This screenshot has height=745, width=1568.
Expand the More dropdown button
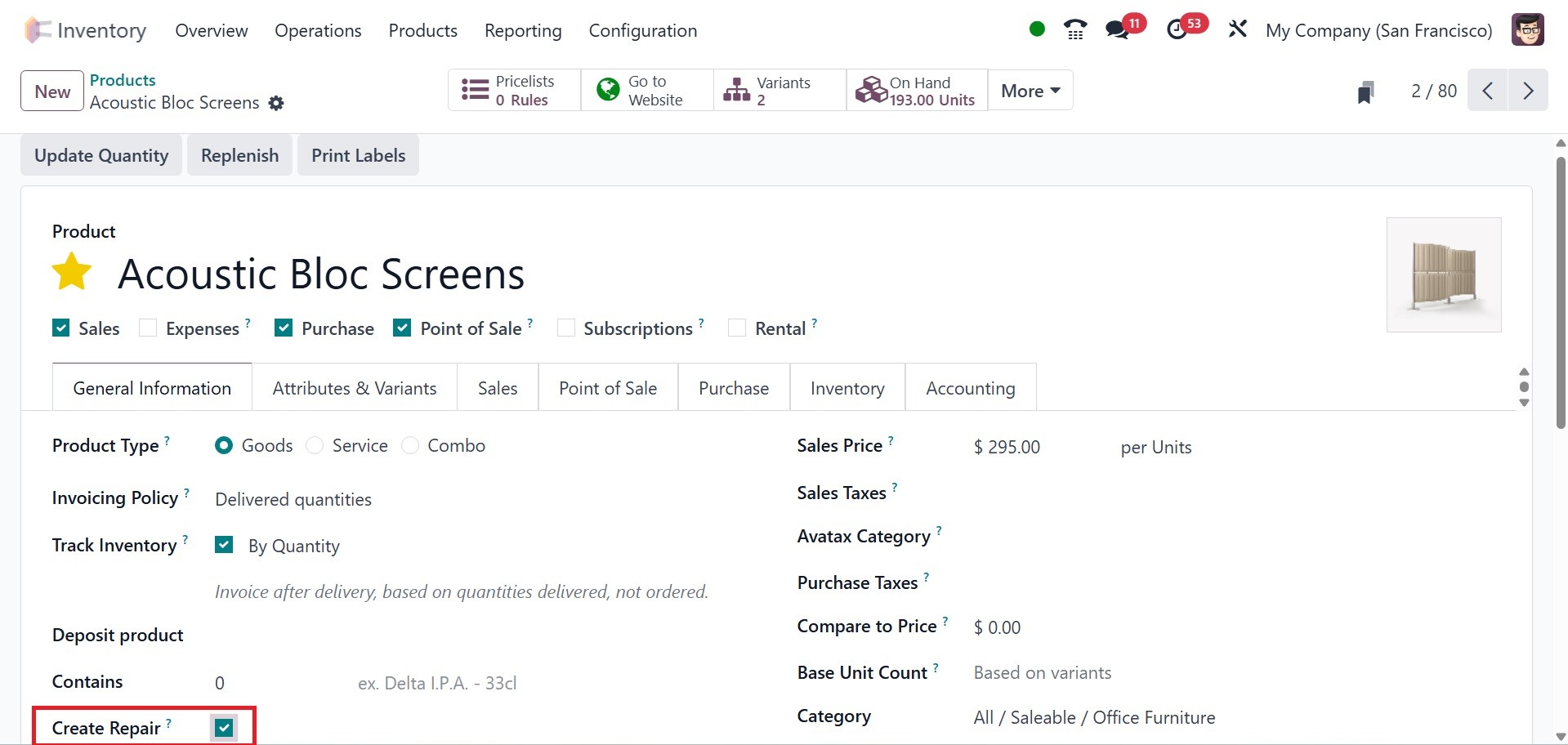coord(1030,91)
